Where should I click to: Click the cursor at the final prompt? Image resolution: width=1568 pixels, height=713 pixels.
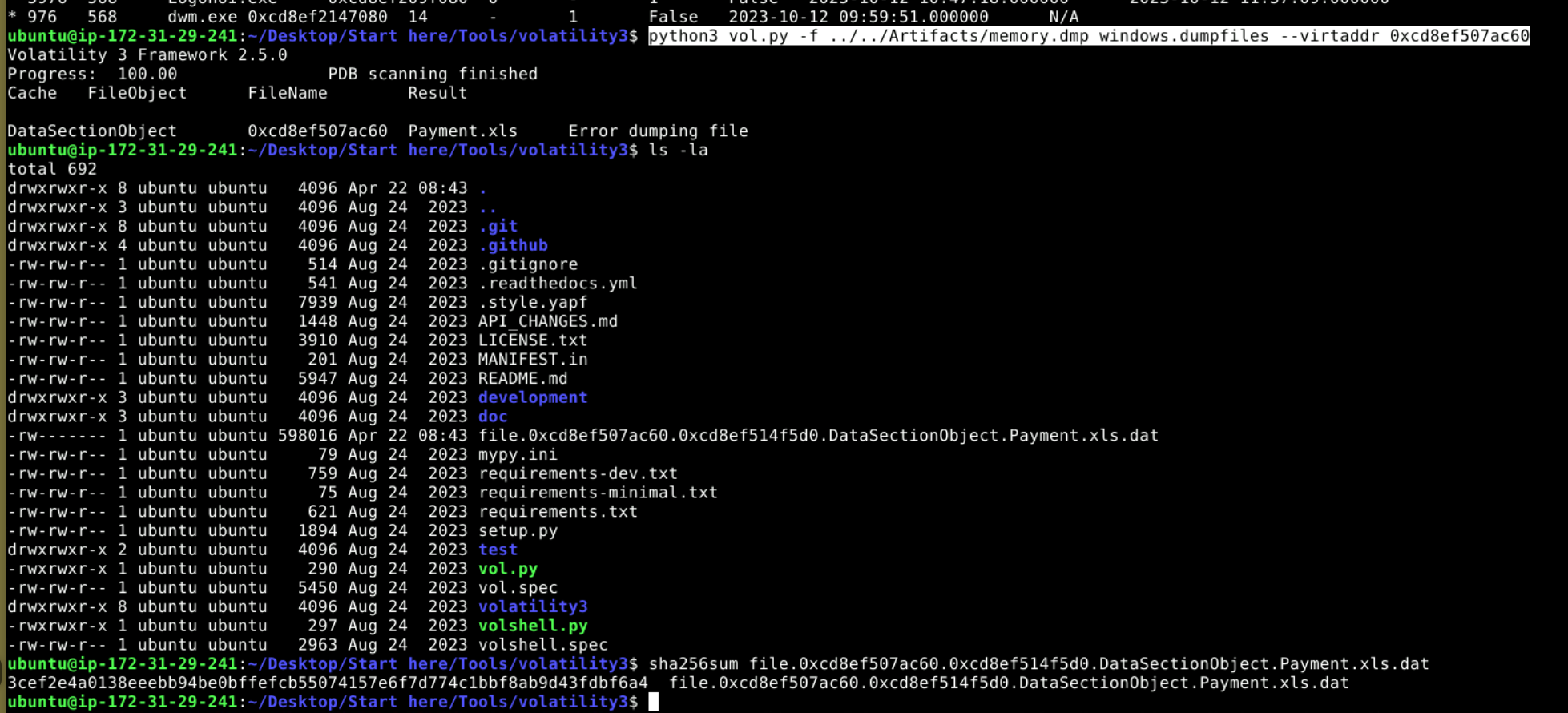pyautogui.click(x=653, y=702)
